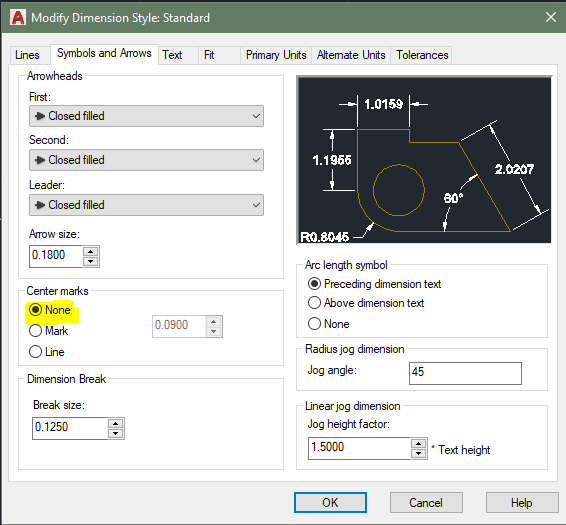The width and height of the screenshot is (566, 525).
Task: Expand the Second arrowhead dropdown
Action: [x=146, y=160]
